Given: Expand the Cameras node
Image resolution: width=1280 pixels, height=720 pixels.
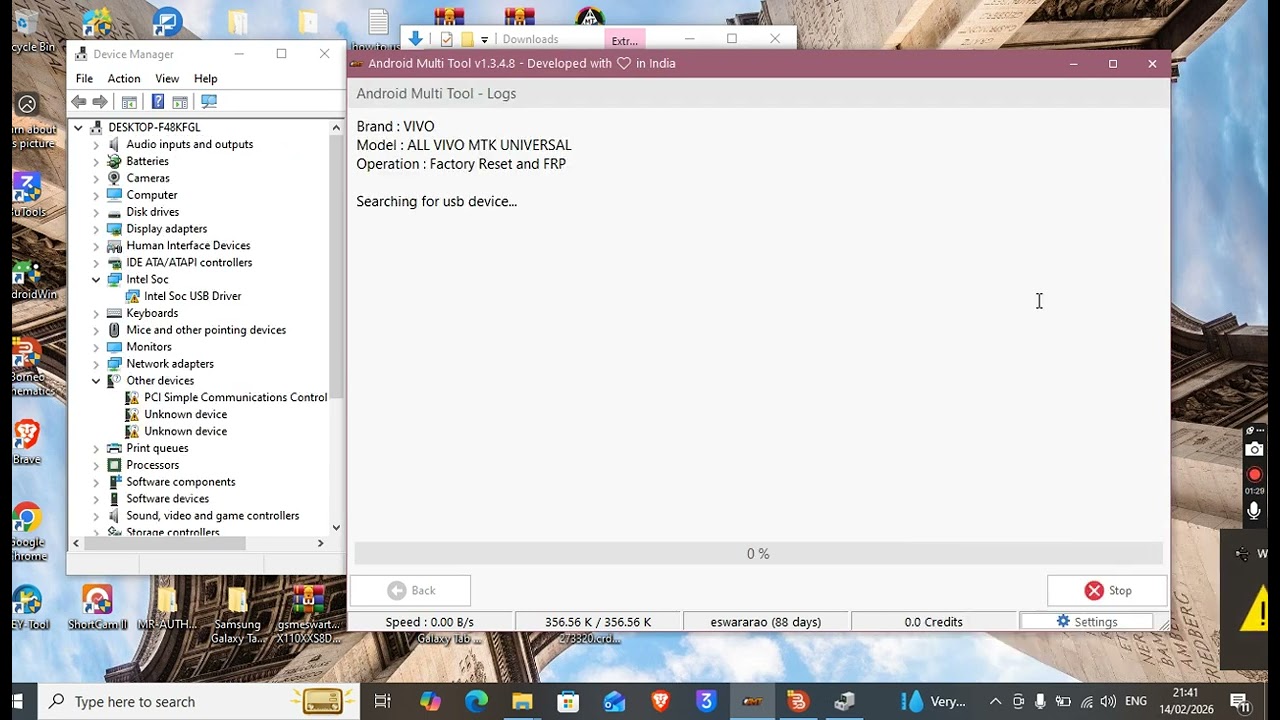Looking at the screenshot, I should point(96,178).
